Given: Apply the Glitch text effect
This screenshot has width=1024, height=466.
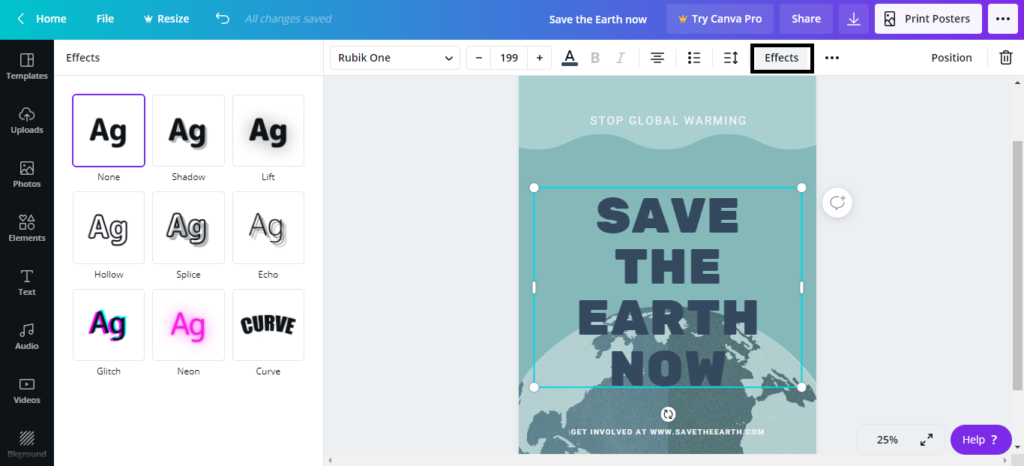Looking at the screenshot, I should [108, 325].
